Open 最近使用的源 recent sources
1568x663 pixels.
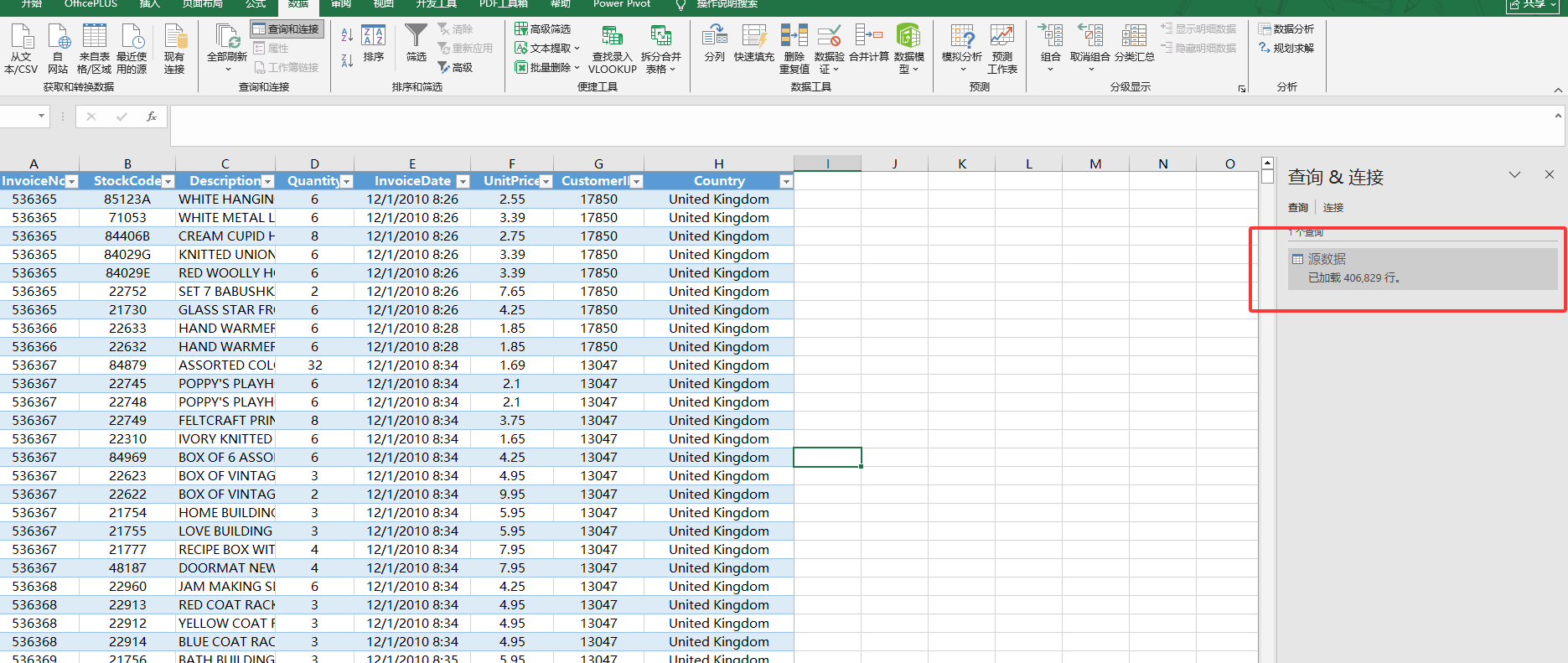132,49
